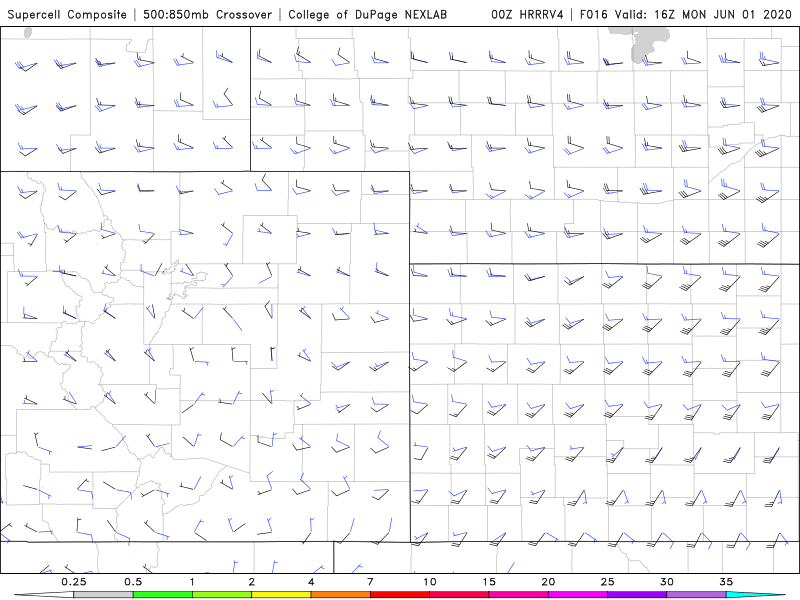Viewport: 800px width, 600px height.
Task: Click the magenta 20–25 color bar segment
Action: point(578,595)
